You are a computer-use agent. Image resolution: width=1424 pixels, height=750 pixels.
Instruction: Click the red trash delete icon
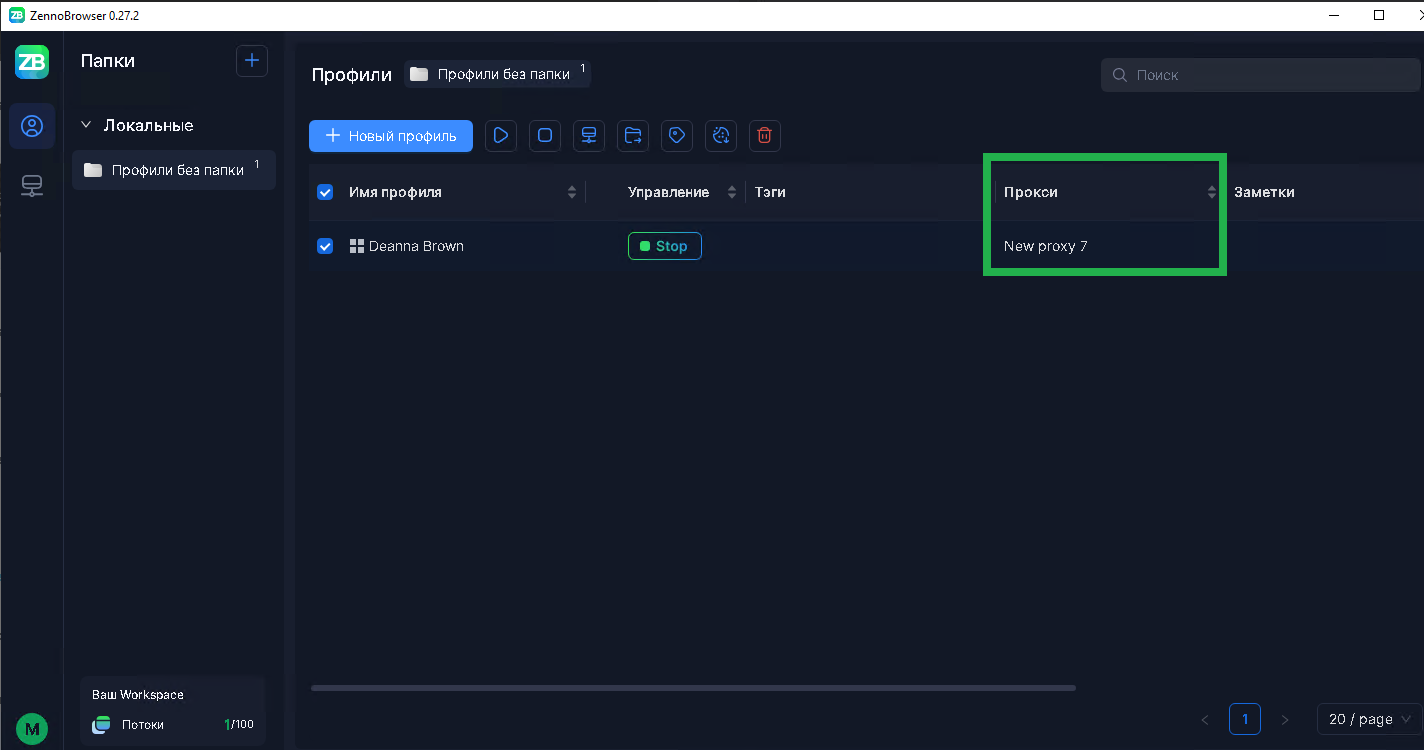tap(765, 136)
